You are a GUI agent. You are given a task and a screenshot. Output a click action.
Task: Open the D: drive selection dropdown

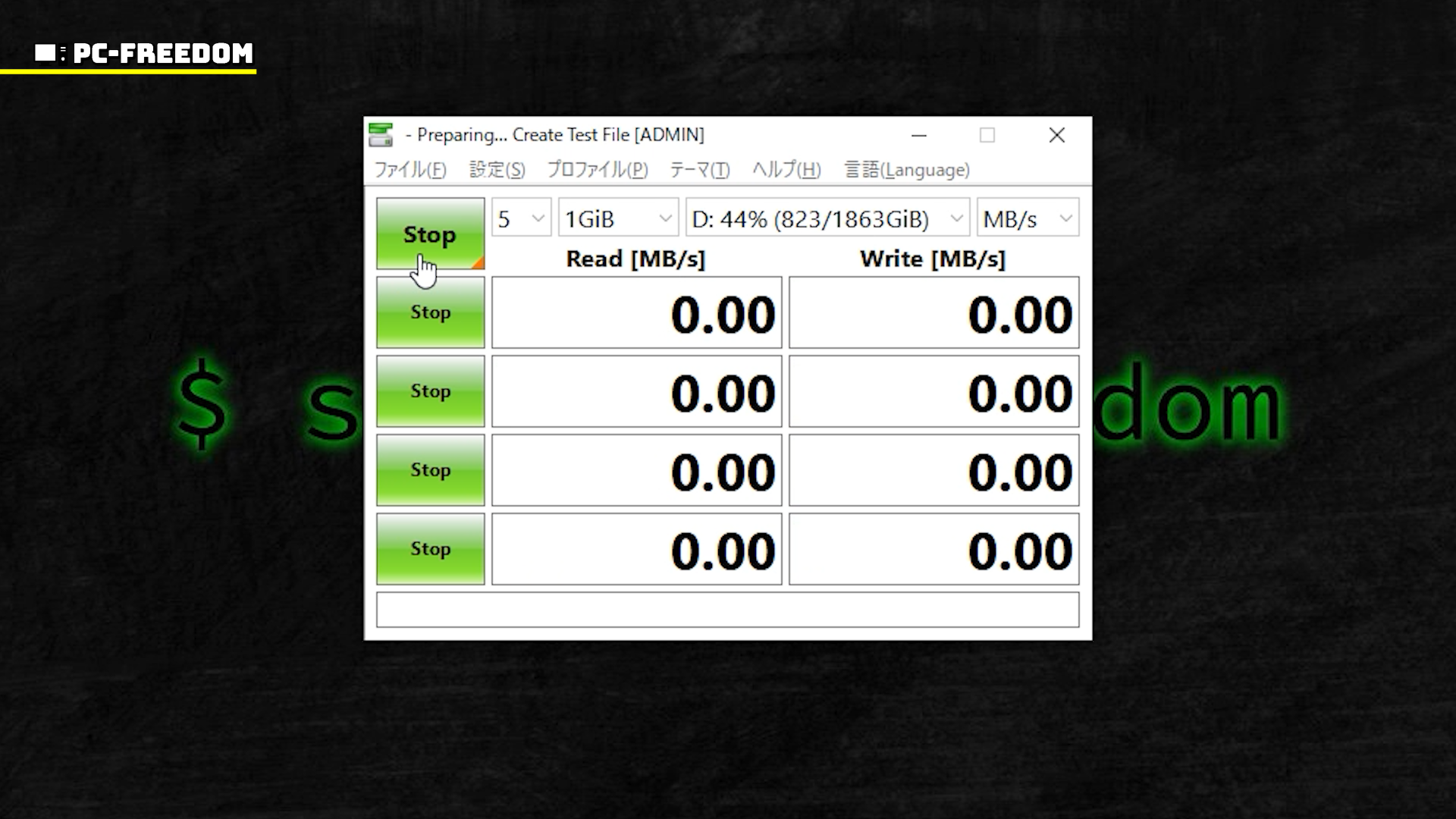(827, 219)
